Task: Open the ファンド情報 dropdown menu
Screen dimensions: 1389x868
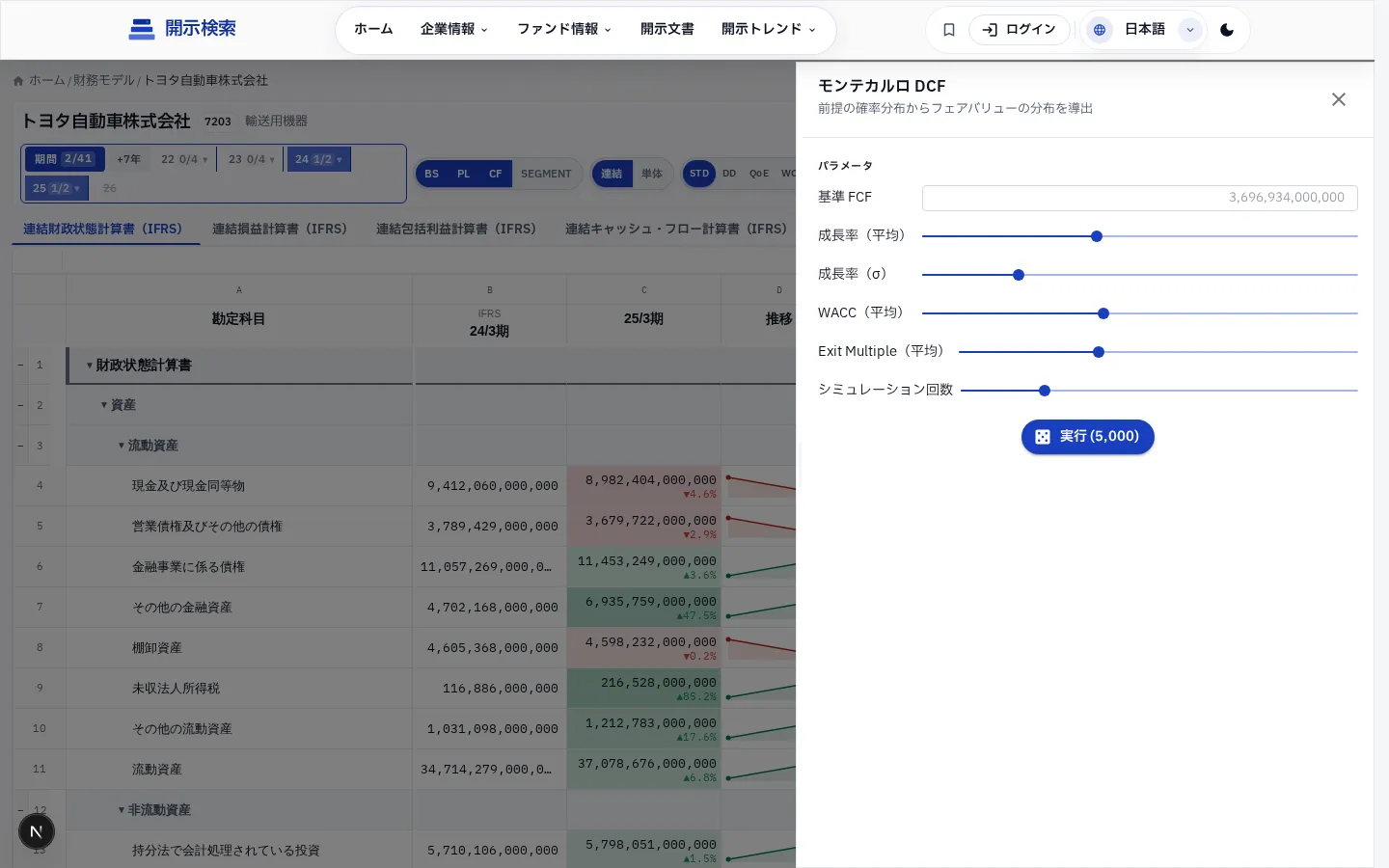Action: (564, 29)
